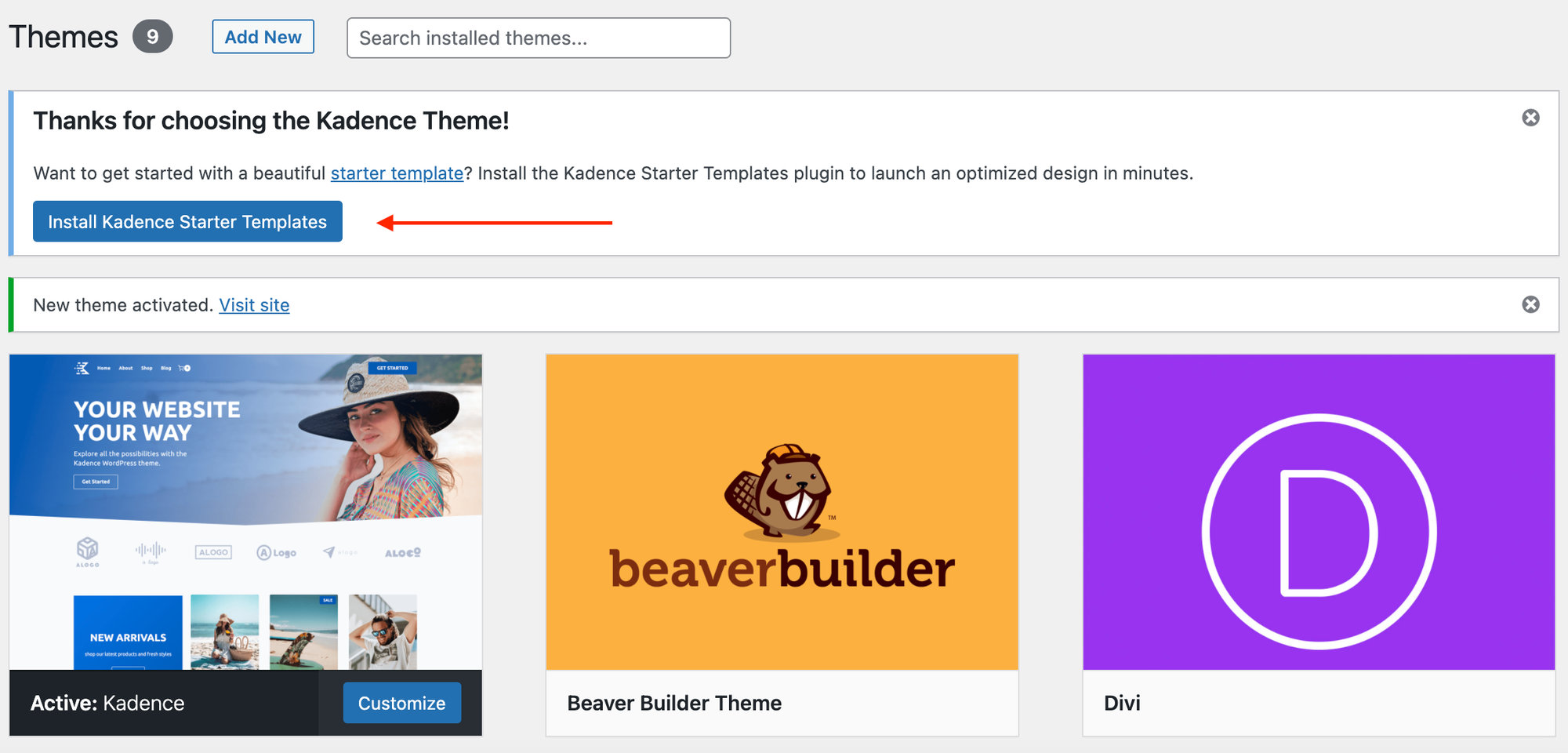Dismiss the Kadence Theme welcome notice
The height and width of the screenshot is (753, 1568).
1530,118
